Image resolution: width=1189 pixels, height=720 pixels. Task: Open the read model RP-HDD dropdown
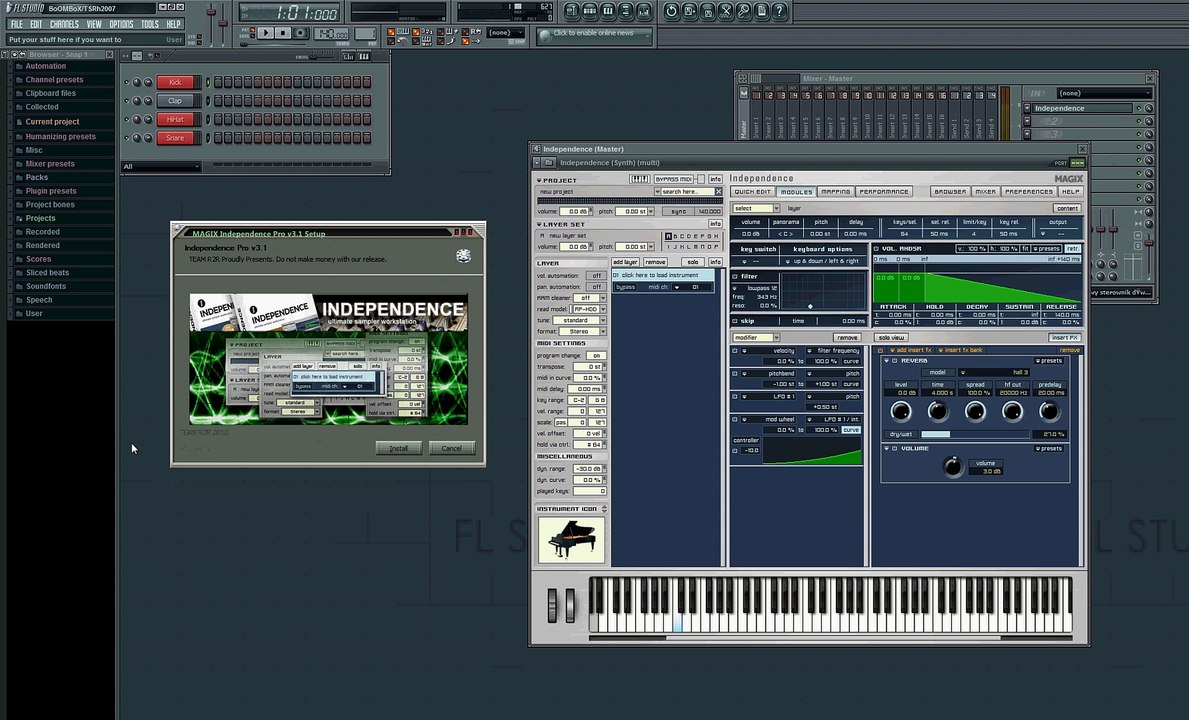coord(589,309)
